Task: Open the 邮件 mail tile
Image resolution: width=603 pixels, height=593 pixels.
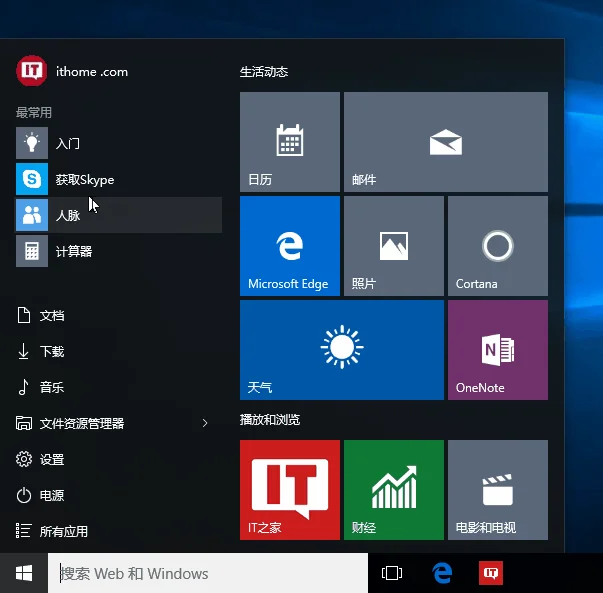Action: [446, 142]
